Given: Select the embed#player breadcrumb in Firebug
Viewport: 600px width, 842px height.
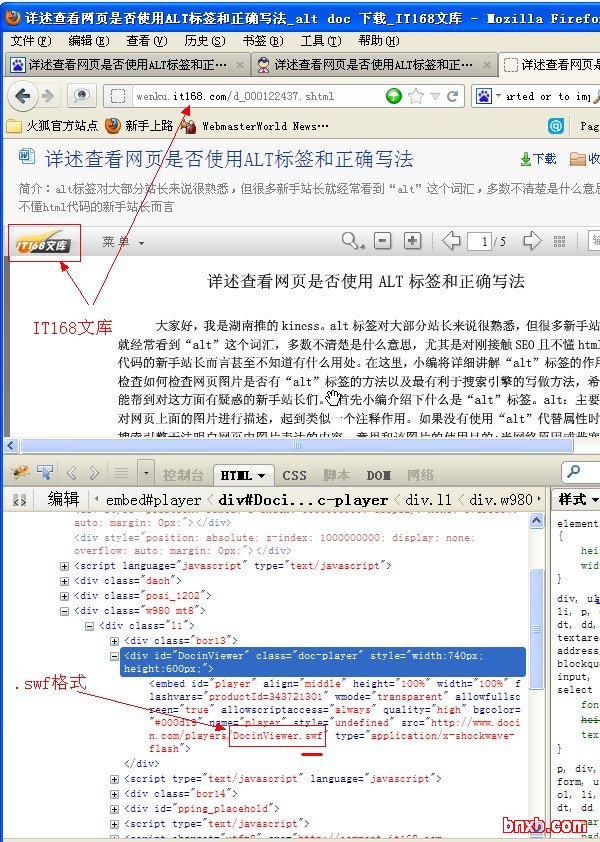Looking at the screenshot, I should coord(153,500).
